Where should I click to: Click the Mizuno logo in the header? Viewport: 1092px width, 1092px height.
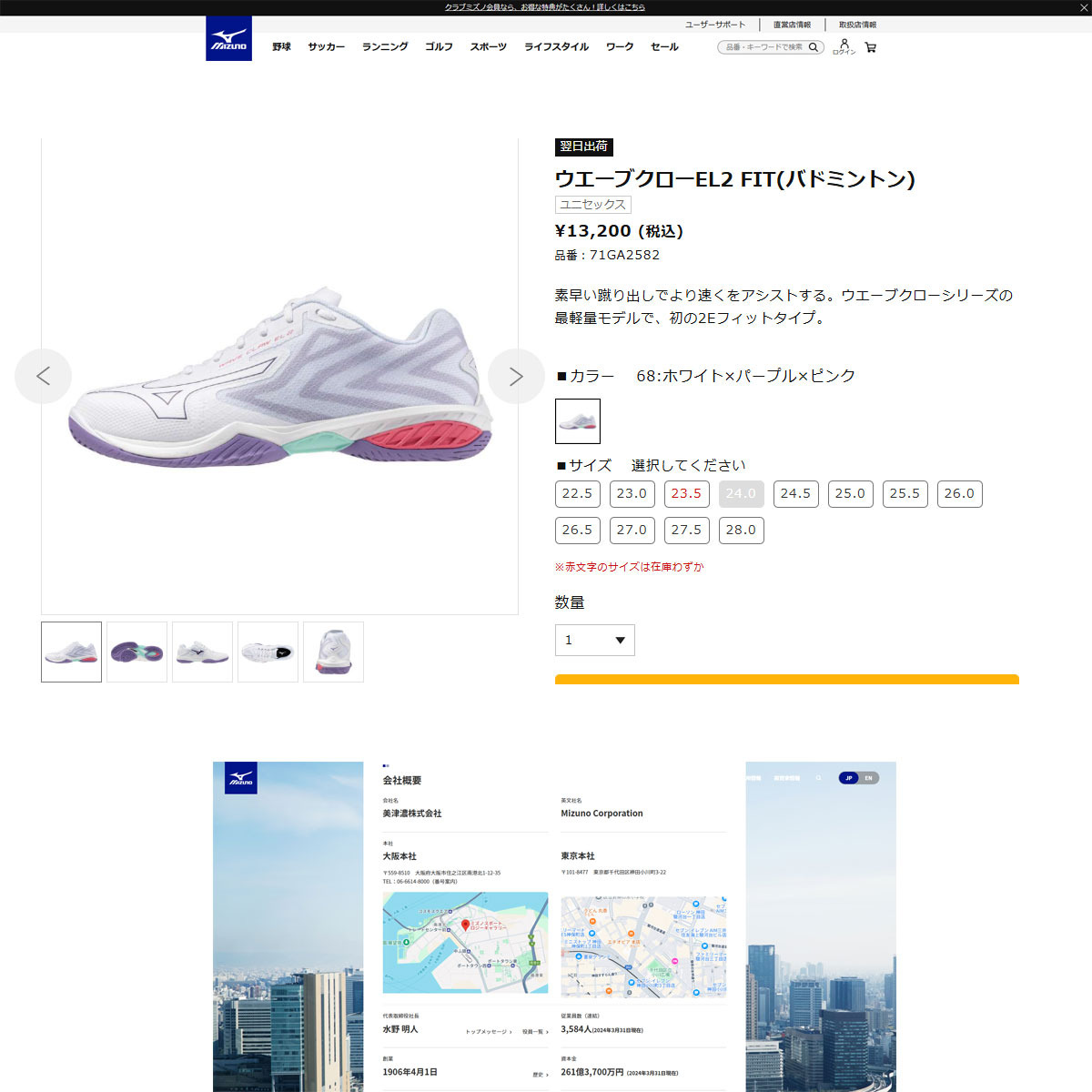click(x=228, y=38)
